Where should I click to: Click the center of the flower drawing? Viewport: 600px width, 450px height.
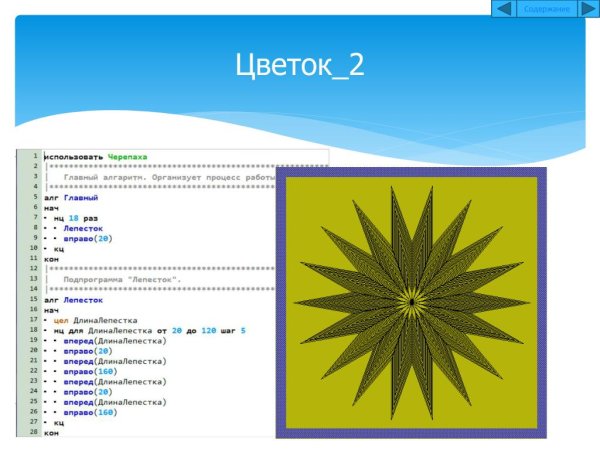click(x=411, y=302)
